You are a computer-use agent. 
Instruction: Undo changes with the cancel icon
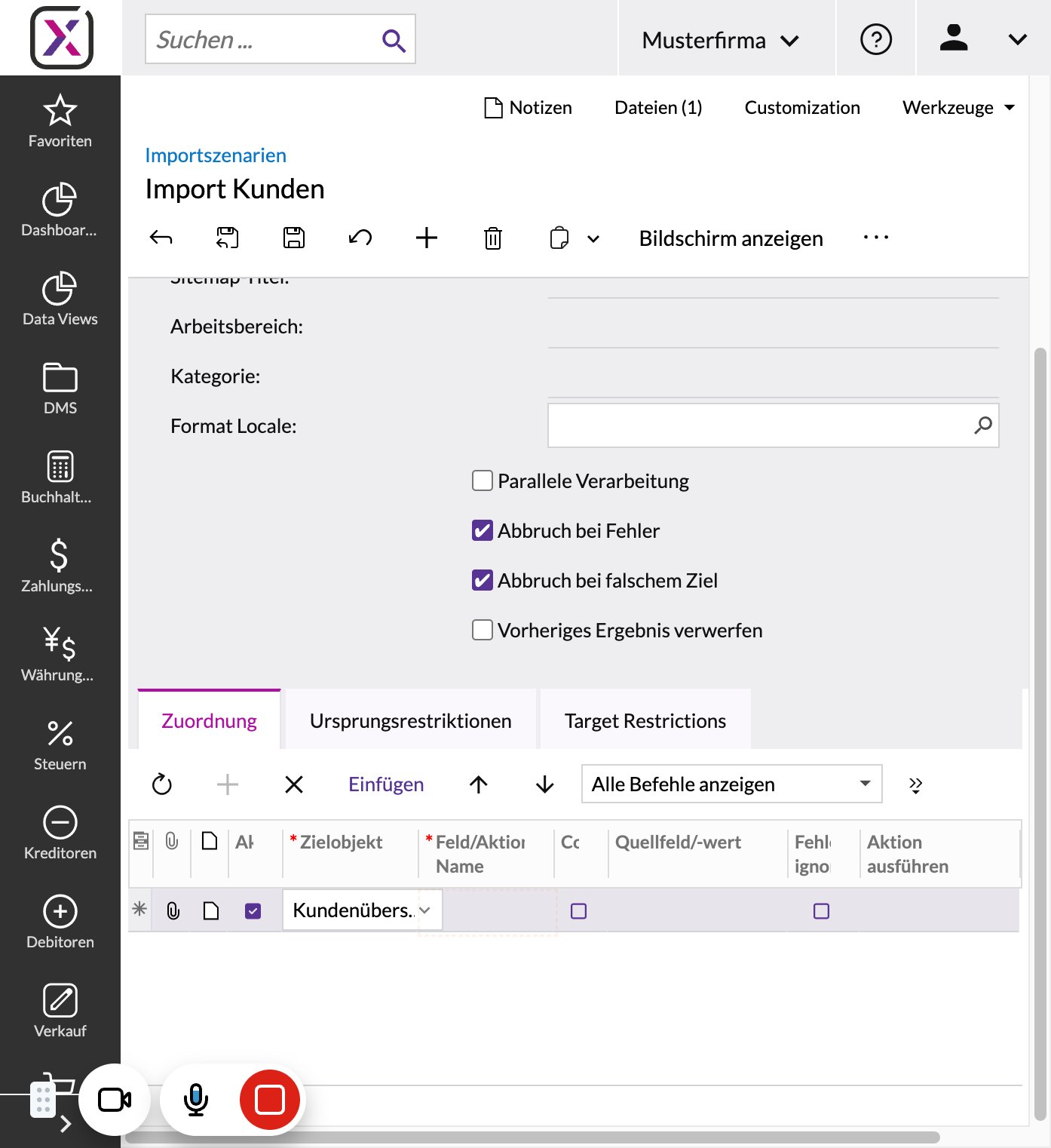tap(360, 238)
